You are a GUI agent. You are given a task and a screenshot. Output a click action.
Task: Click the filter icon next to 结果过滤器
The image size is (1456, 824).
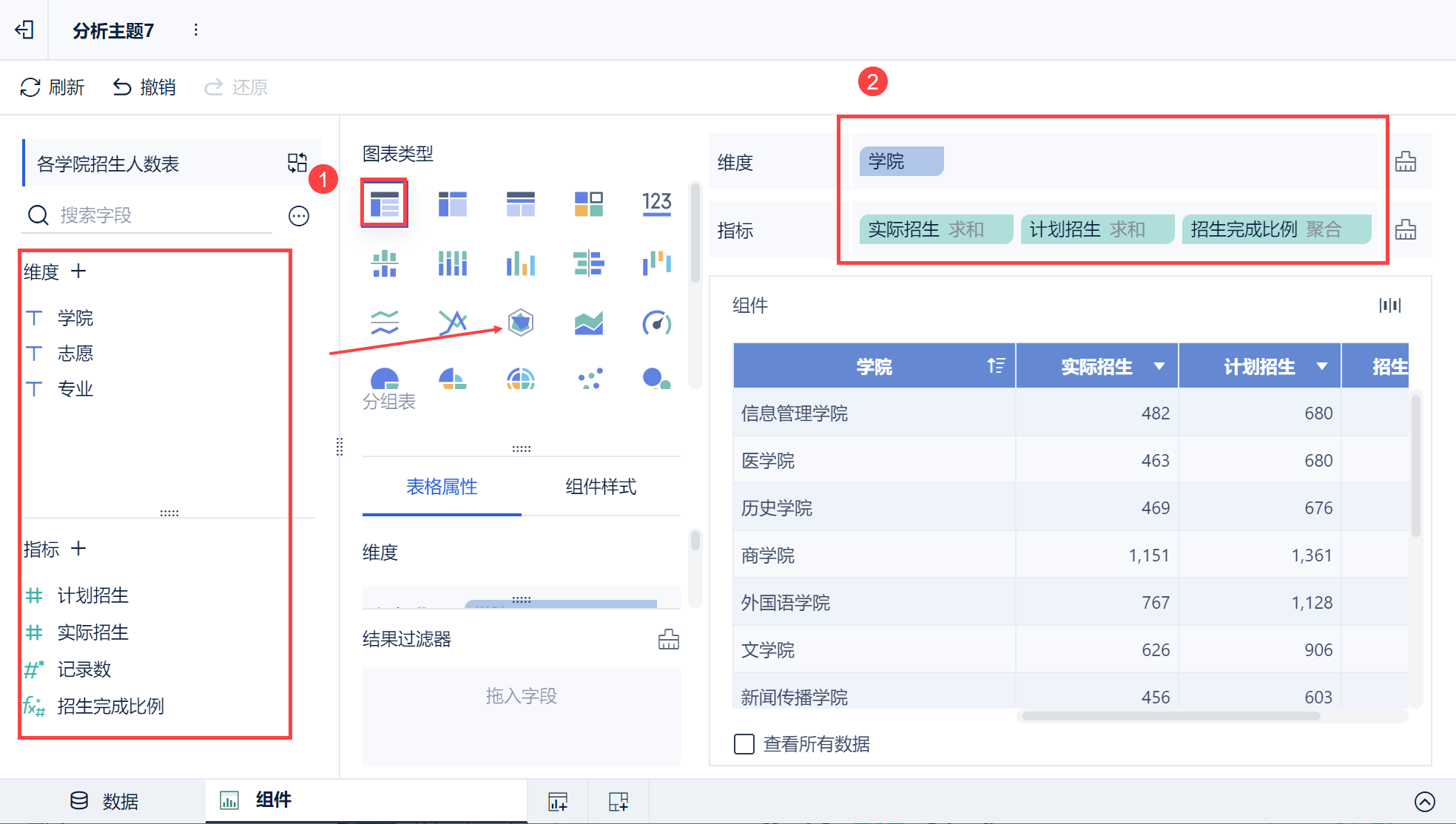tap(668, 639)
